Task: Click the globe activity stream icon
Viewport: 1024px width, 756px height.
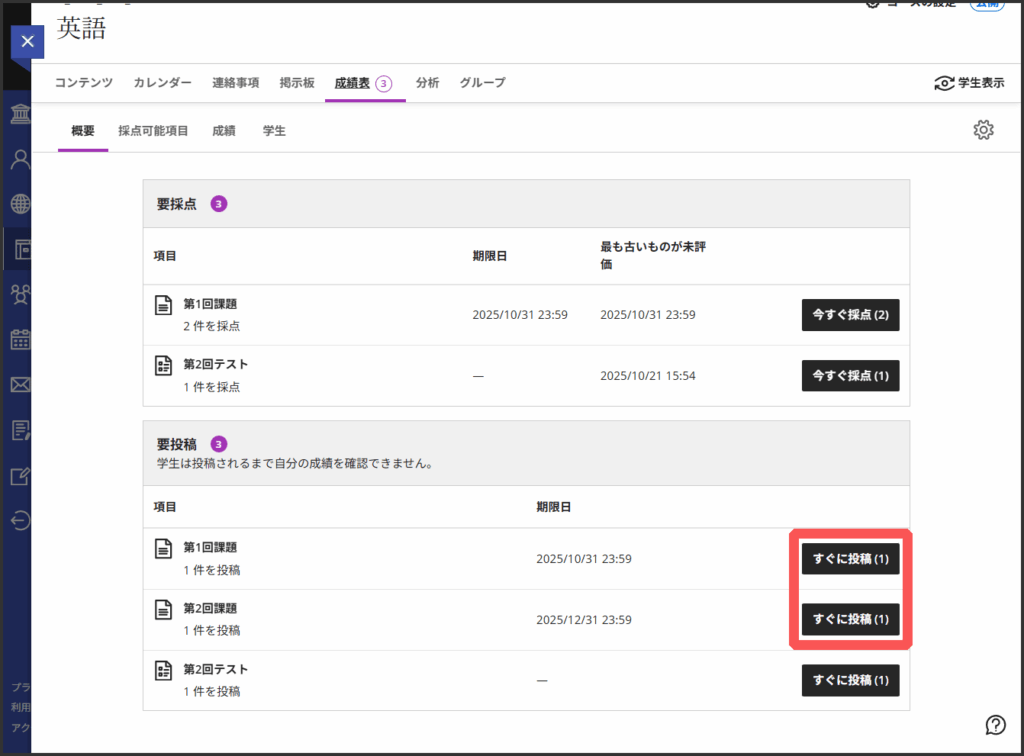Action: [x=21, y=204]
